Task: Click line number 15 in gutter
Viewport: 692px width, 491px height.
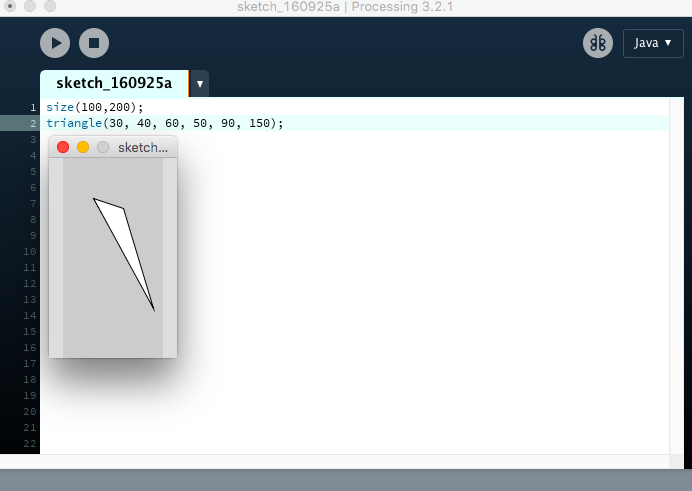Action: (x=30, y=331)
